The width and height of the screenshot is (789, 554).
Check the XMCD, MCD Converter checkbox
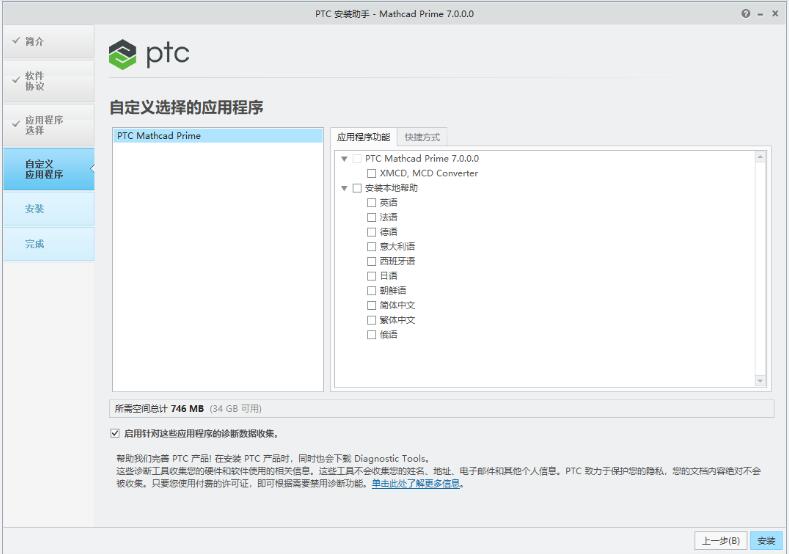click(x=371, y=173)
